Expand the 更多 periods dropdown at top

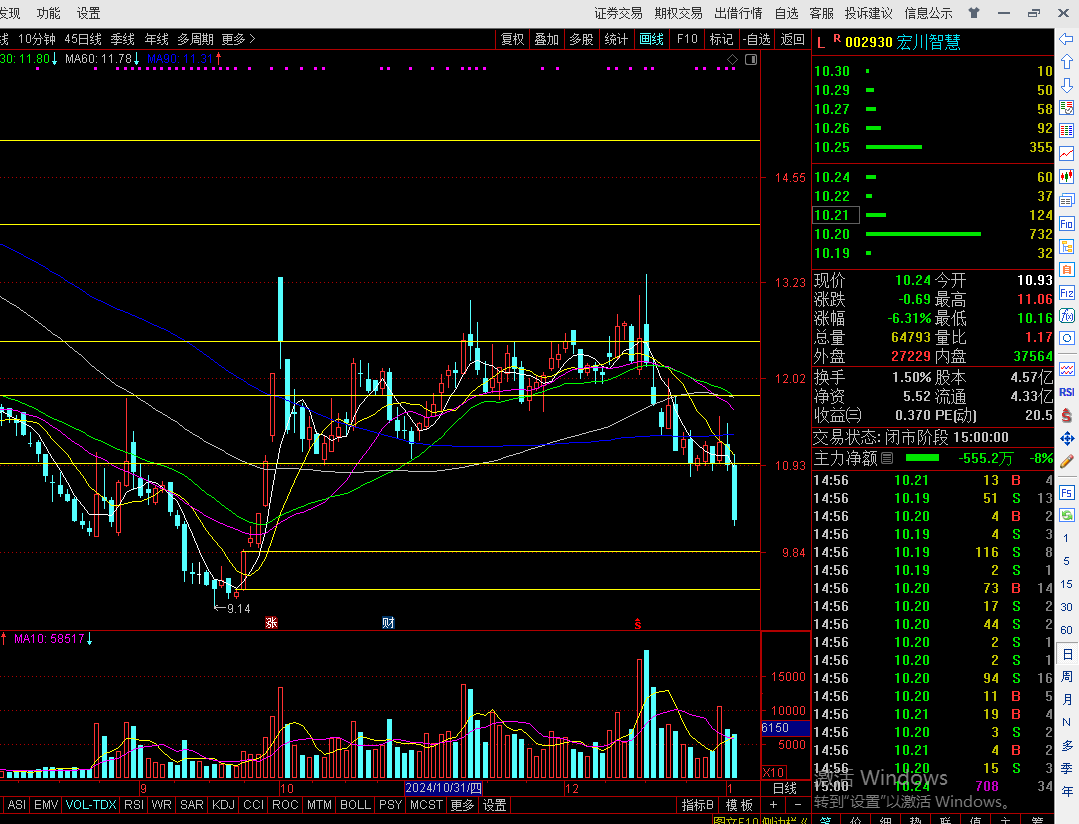(238, 39)
